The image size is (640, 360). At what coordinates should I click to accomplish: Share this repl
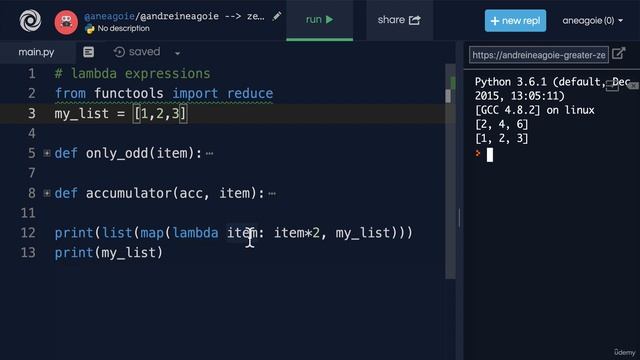pyautogui.click(x=399, y=20)
